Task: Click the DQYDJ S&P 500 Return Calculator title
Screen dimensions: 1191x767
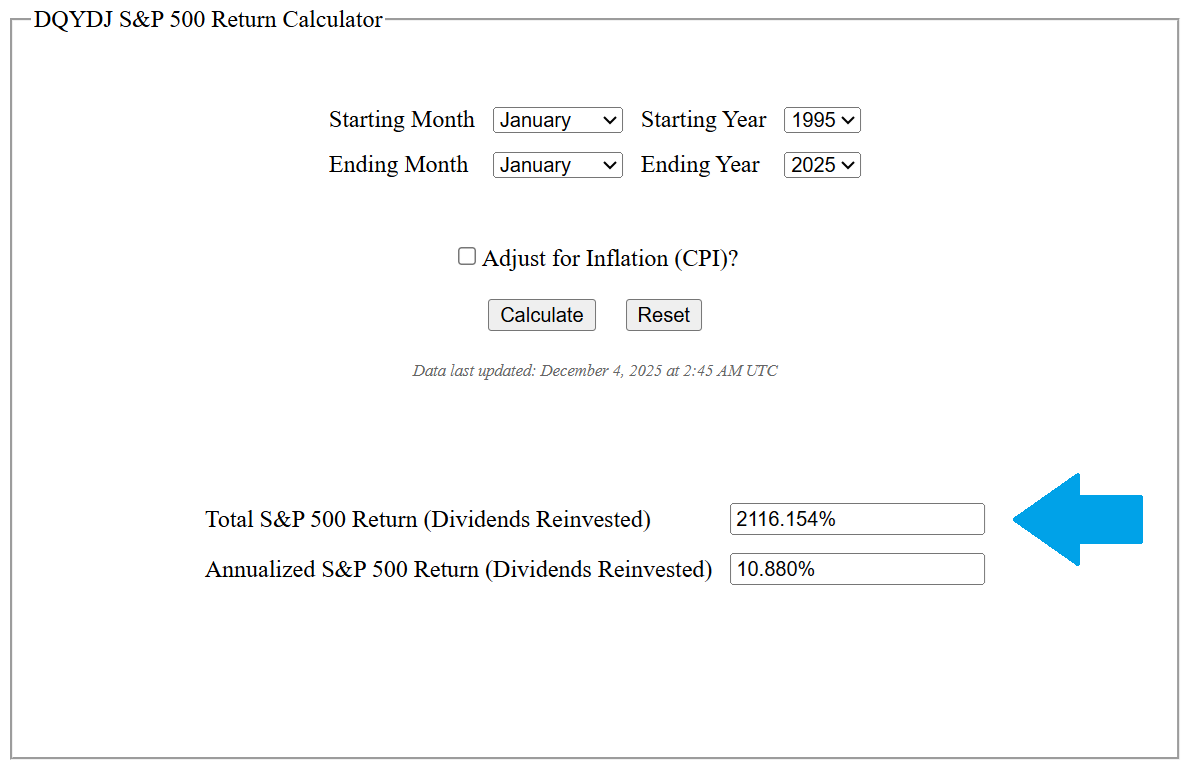Action: click(208, 20)
